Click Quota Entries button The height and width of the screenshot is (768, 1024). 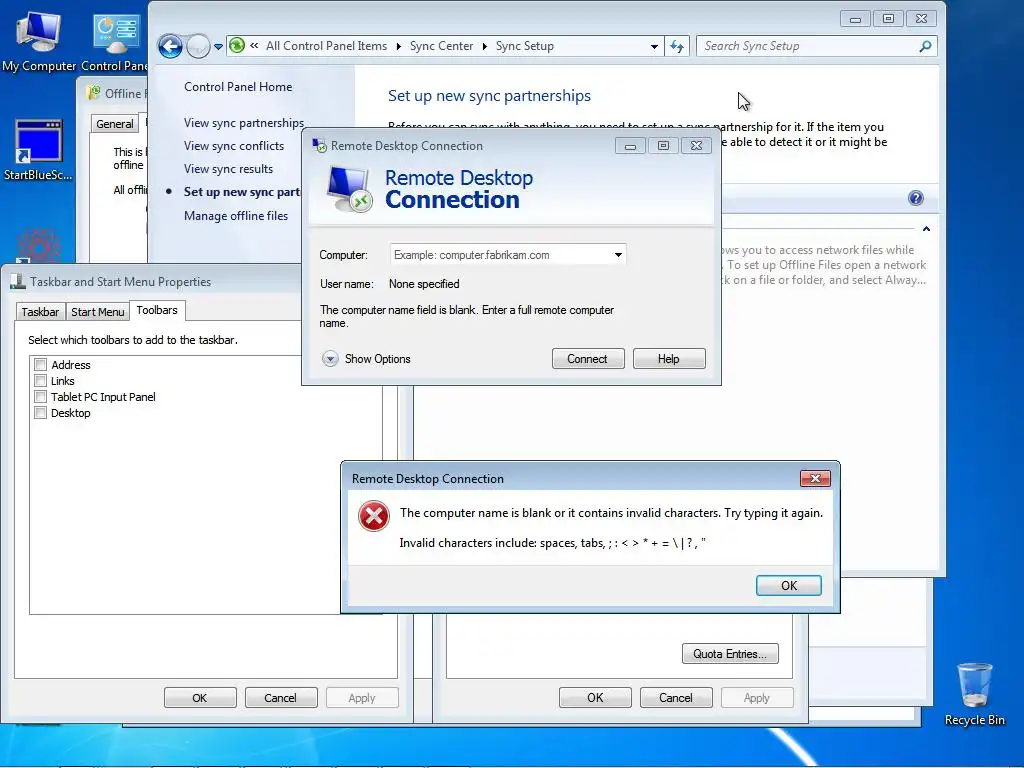click(730, 654)
